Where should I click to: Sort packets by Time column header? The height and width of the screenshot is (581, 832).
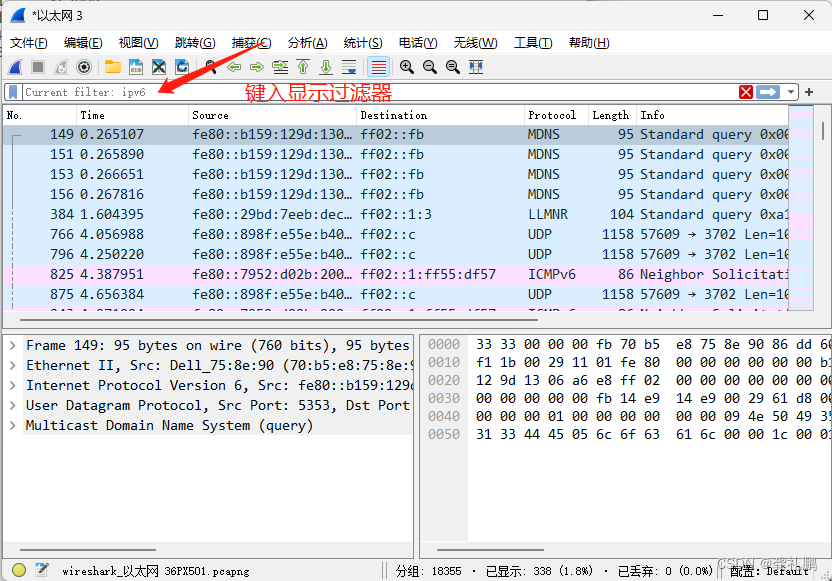(133, 115)
